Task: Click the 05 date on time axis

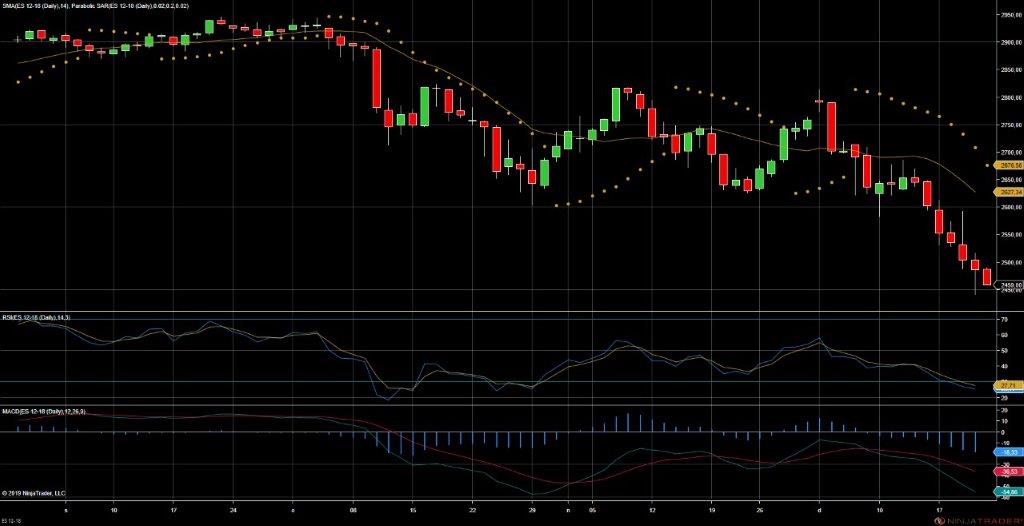Action: coord(592,508)
